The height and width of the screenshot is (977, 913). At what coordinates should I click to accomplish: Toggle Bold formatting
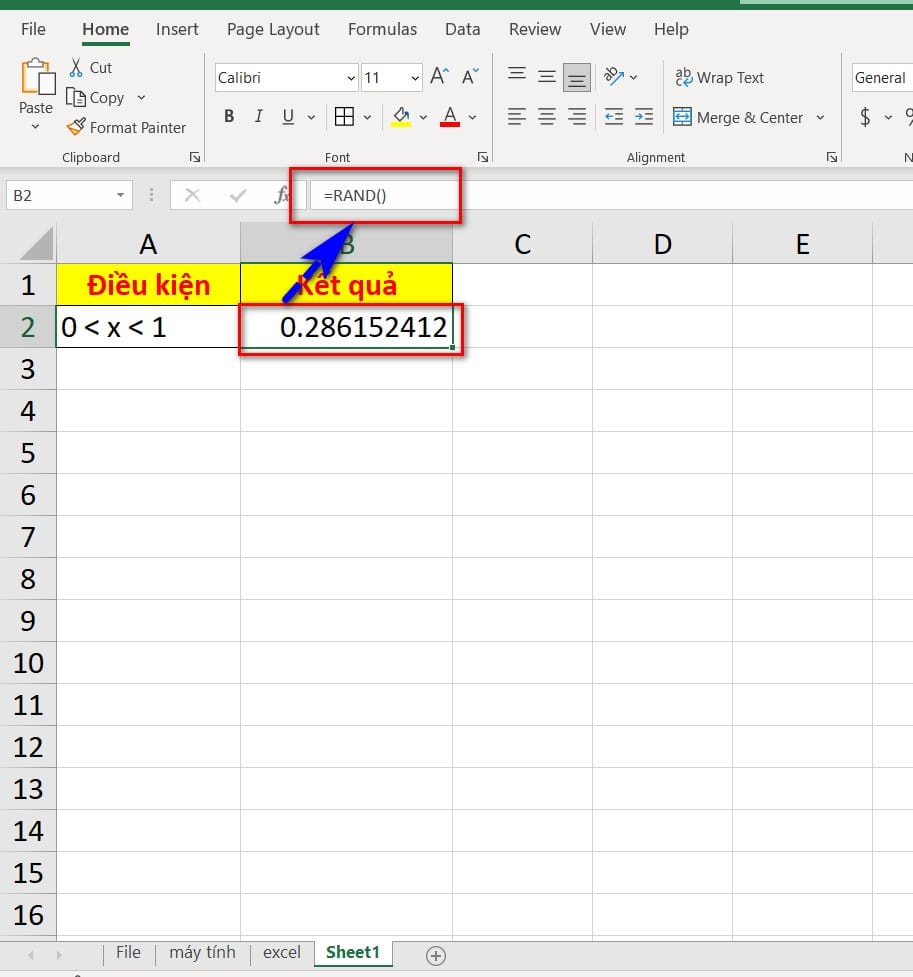pos(229,117)
